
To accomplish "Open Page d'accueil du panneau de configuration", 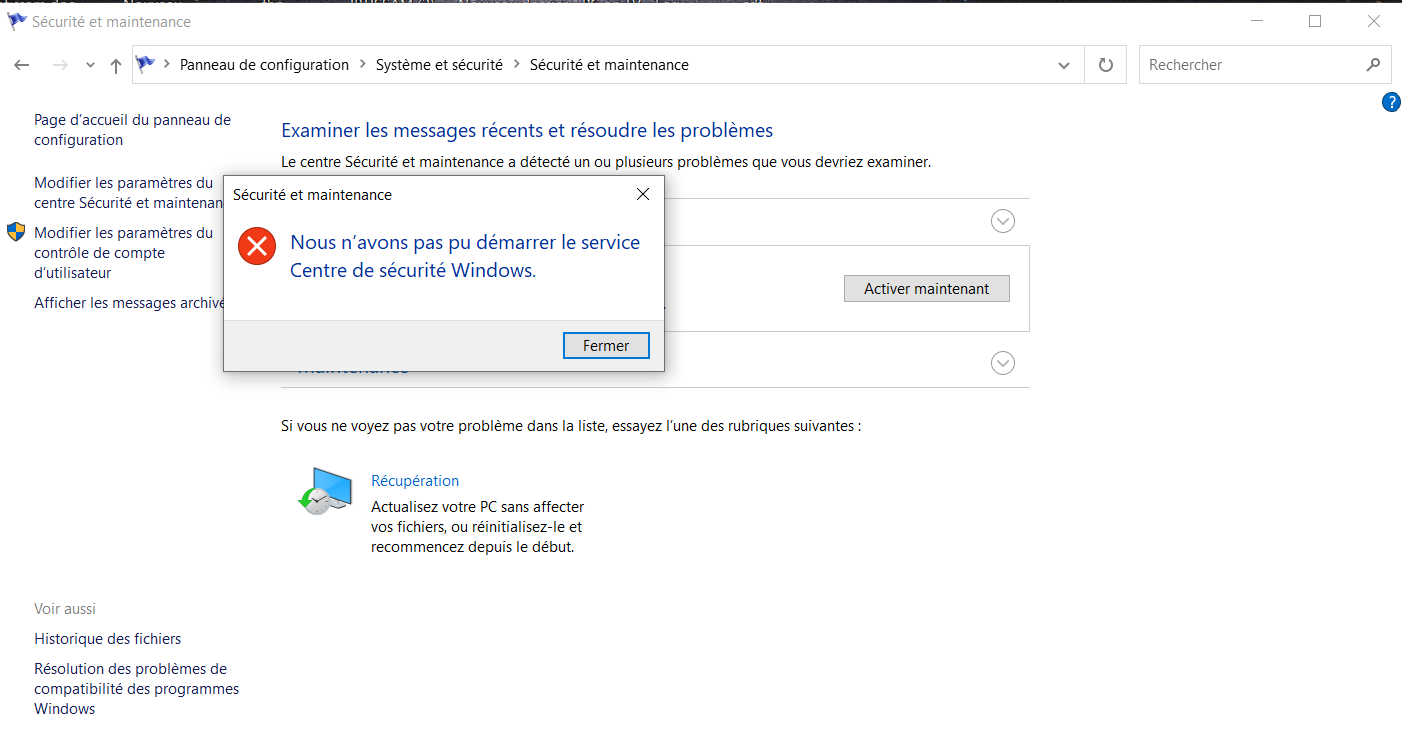I will (x=132, y=130).
